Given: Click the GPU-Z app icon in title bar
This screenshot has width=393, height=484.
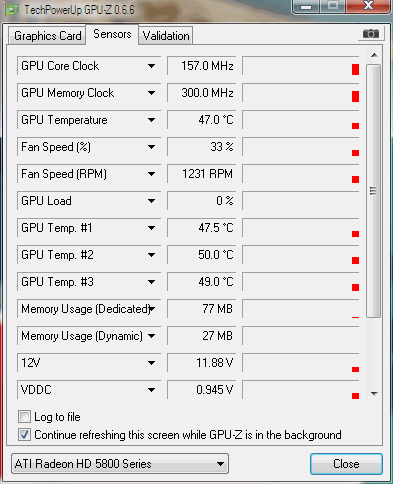Looking at the screenshot, I should pos(11,9).
